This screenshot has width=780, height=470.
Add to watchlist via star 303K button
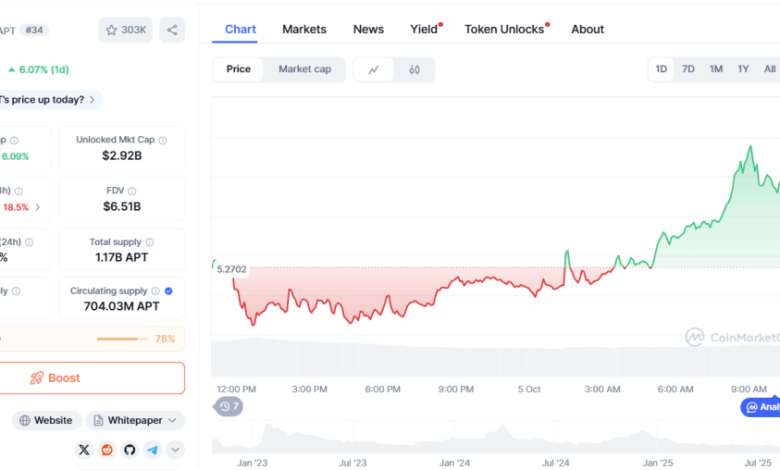click(x=126, y=30)
